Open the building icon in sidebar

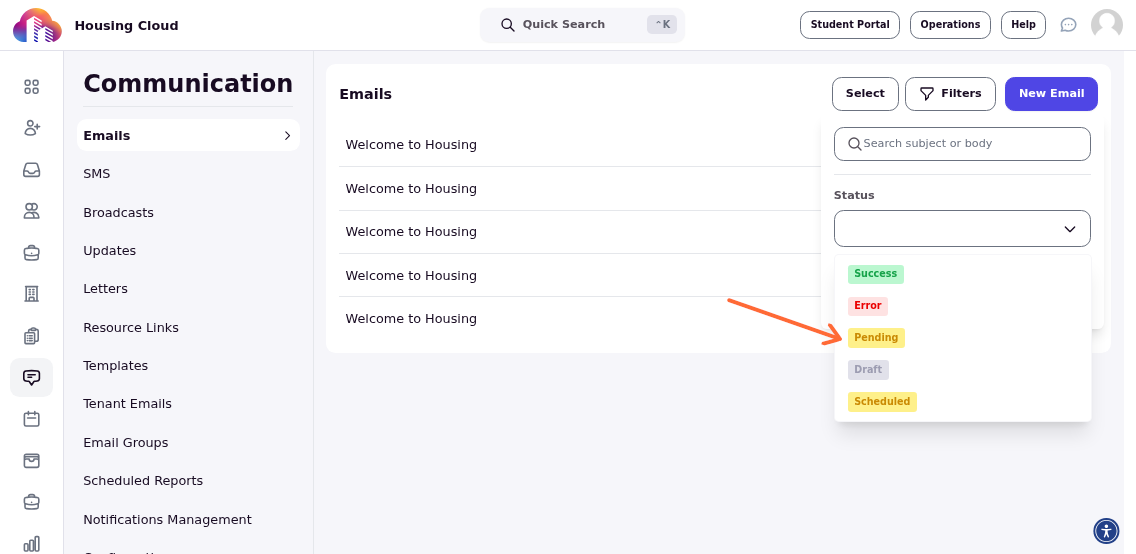tap(31, 294)
